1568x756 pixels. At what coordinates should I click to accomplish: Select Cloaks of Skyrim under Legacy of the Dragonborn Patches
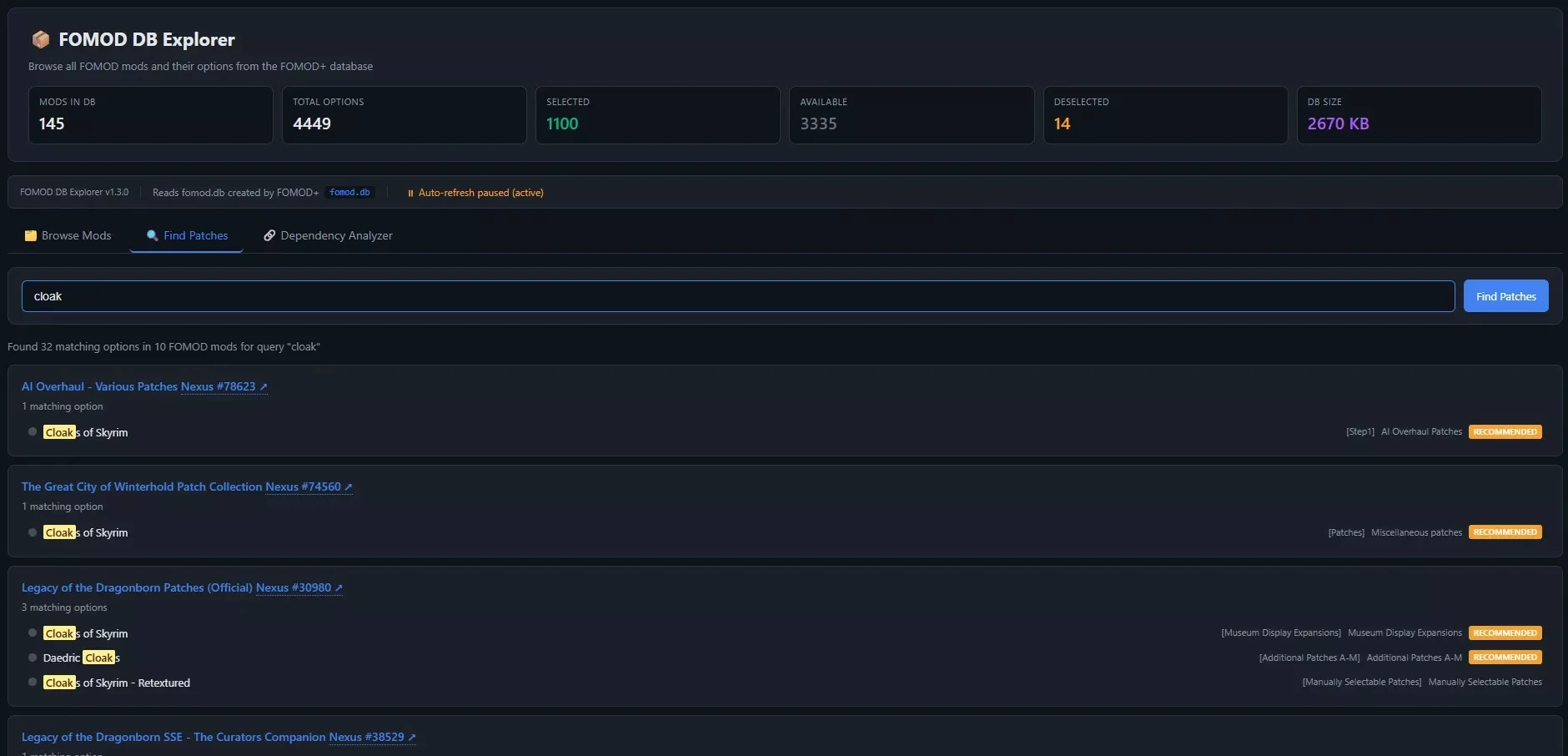point(86,633)
